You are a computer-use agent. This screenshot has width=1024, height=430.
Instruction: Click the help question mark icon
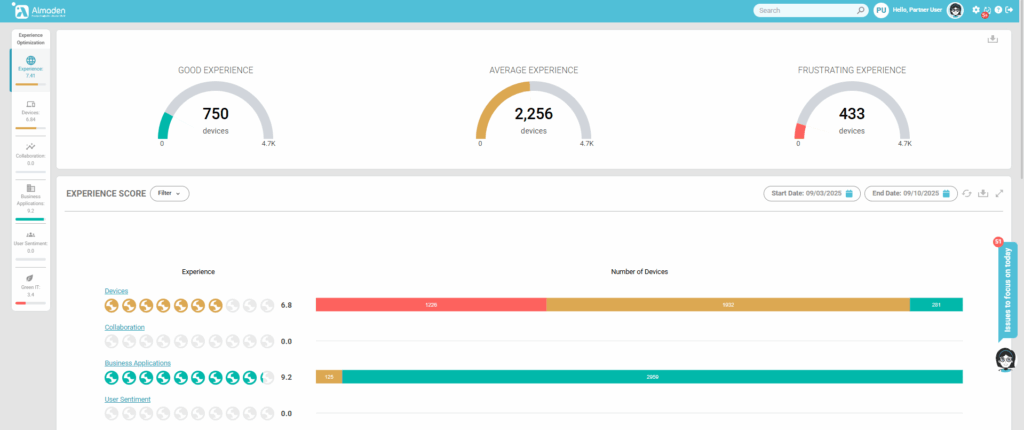point(998,10)
